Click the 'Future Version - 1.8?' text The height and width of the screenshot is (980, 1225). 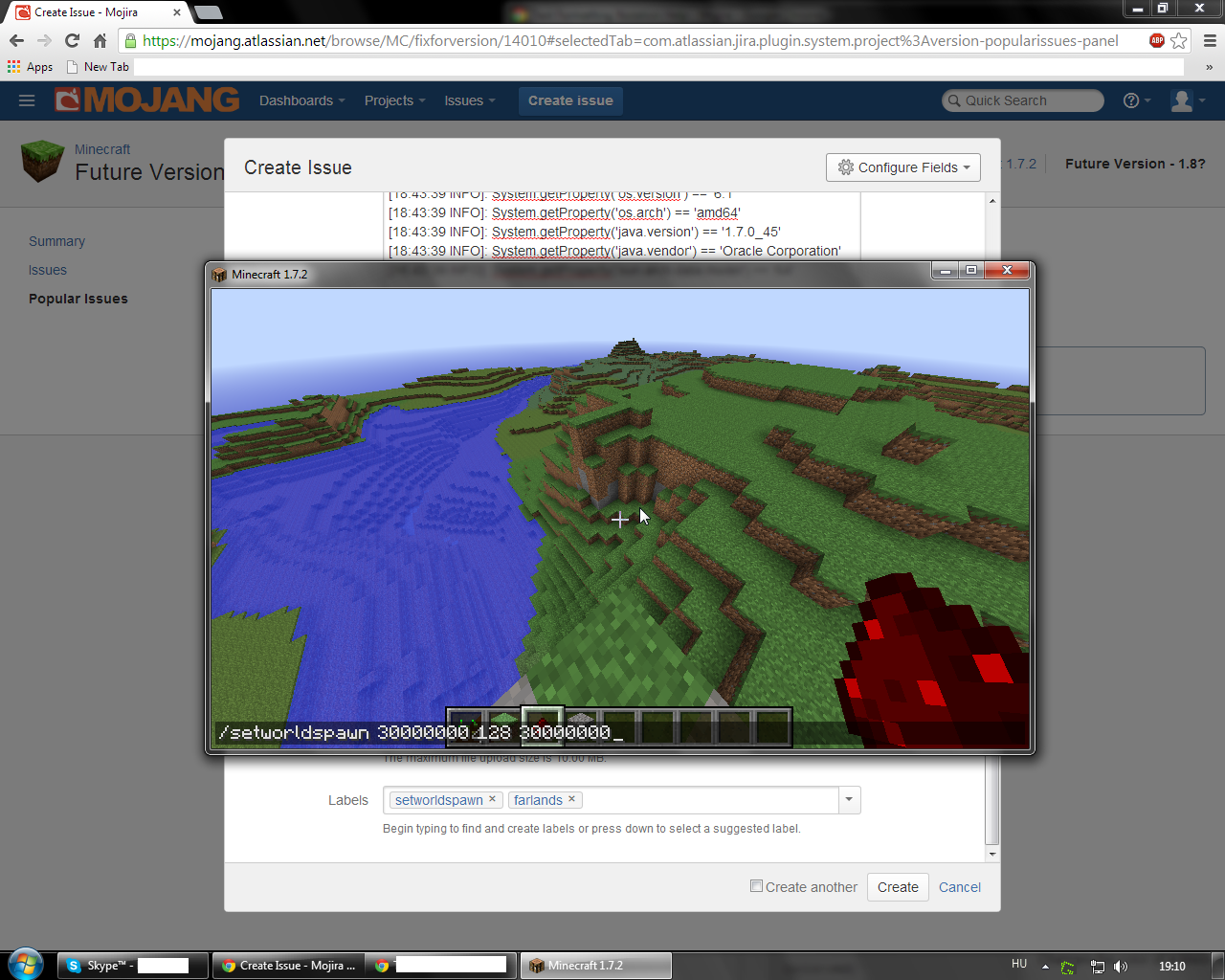tap(1135, 164)
